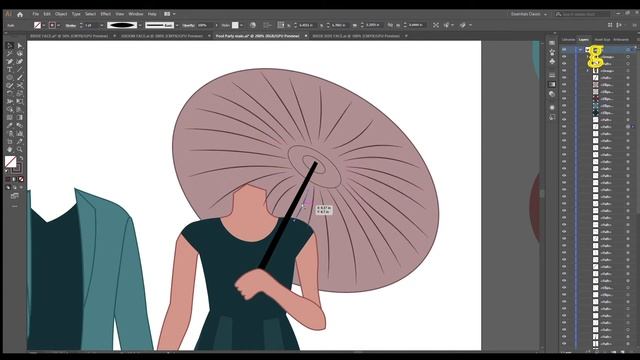Switch to the Asset Export panel tab
Image resolution: width=640 pixels, height=360 pixels.
pos(602,40)
